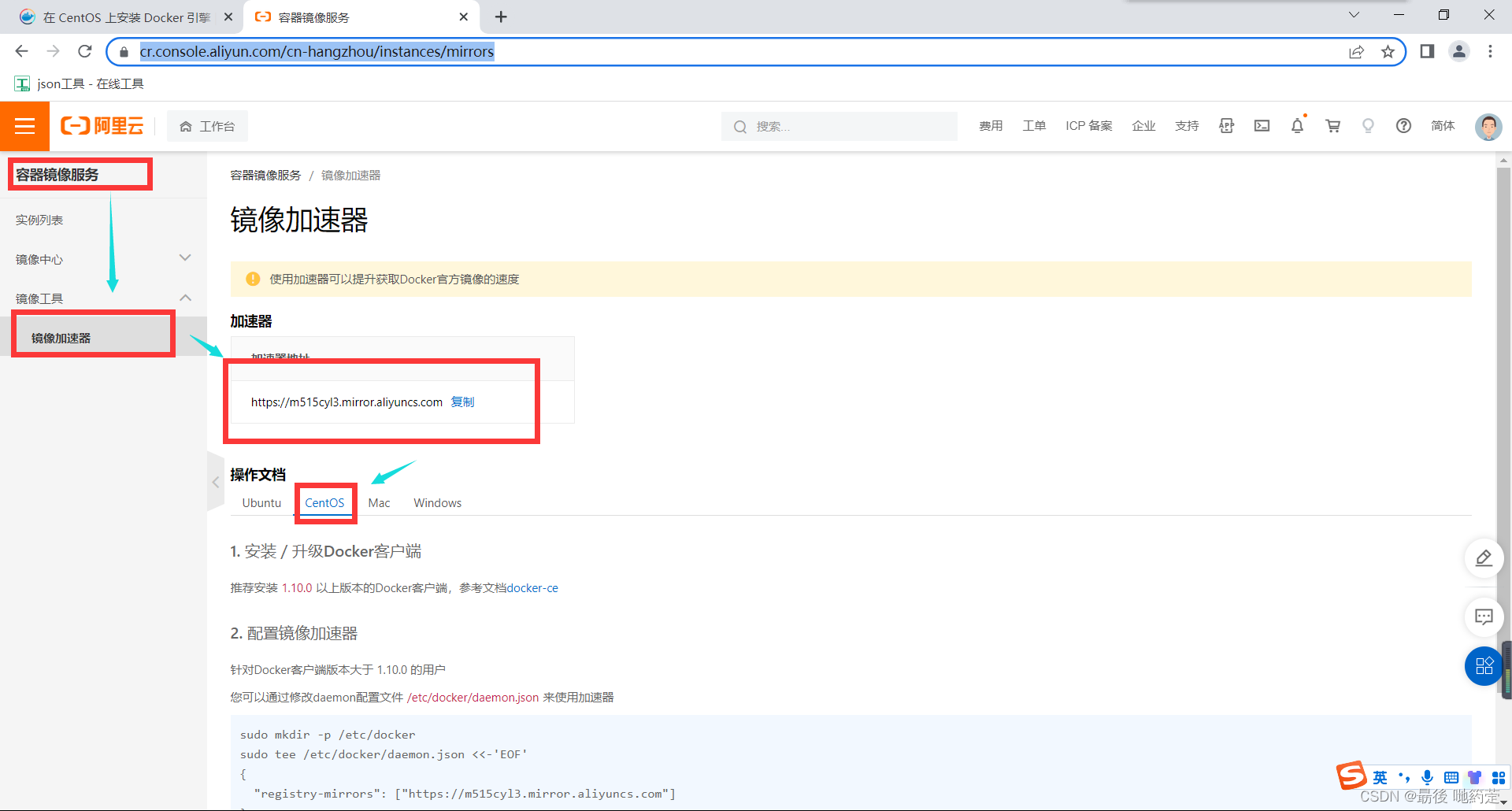Open 费用 in the top navigation

(x=991, y=126)
